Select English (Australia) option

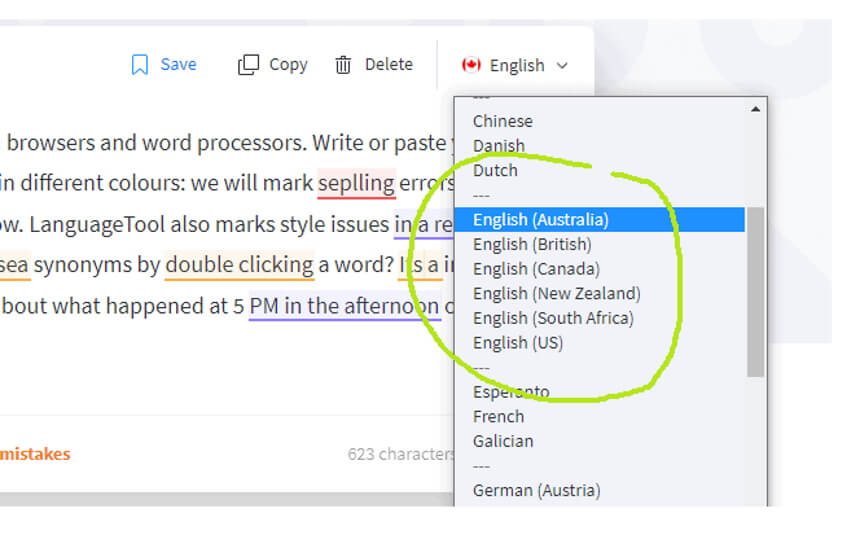599,219
